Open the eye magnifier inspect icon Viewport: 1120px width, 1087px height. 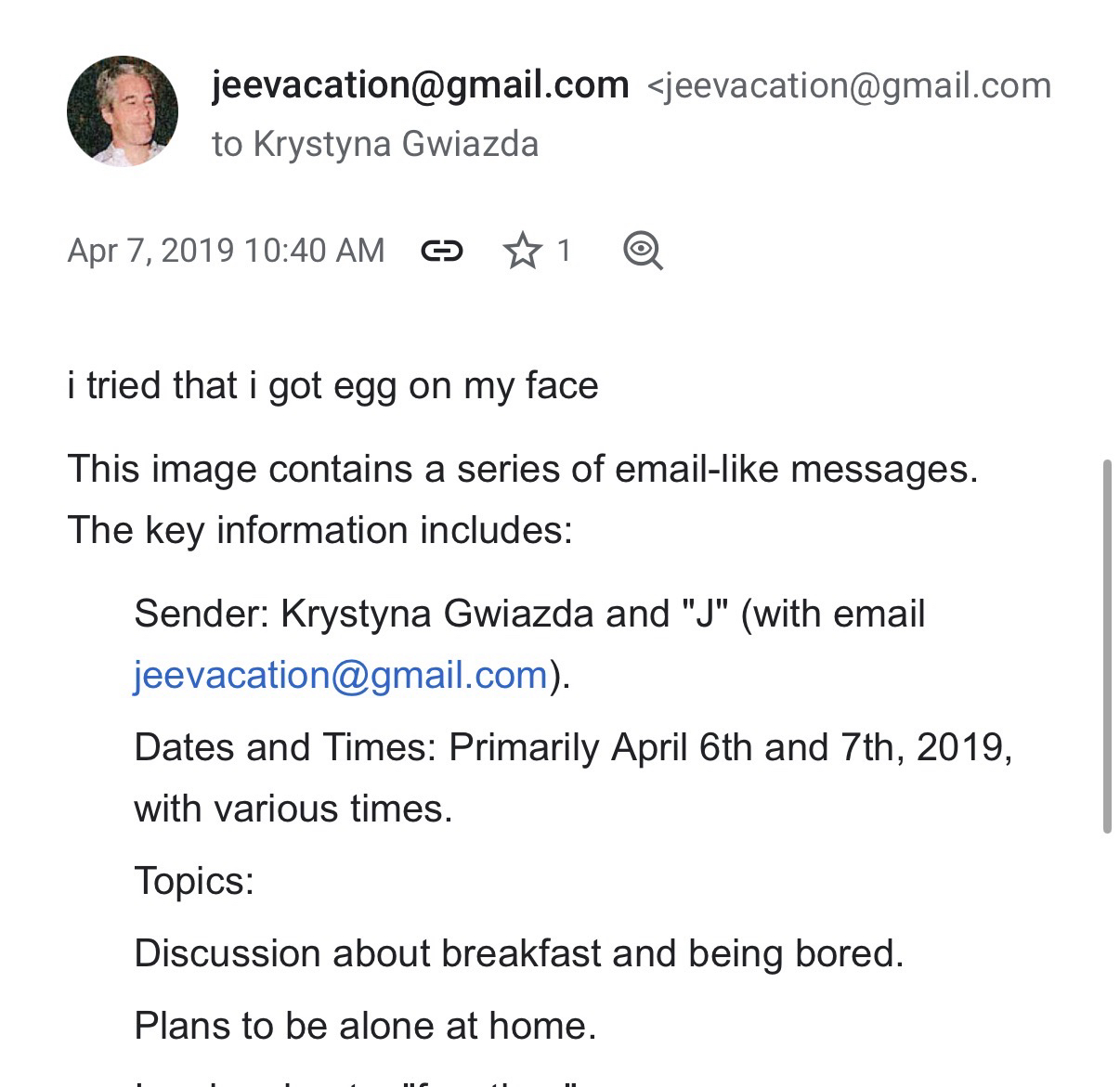[x=643, y=251]
